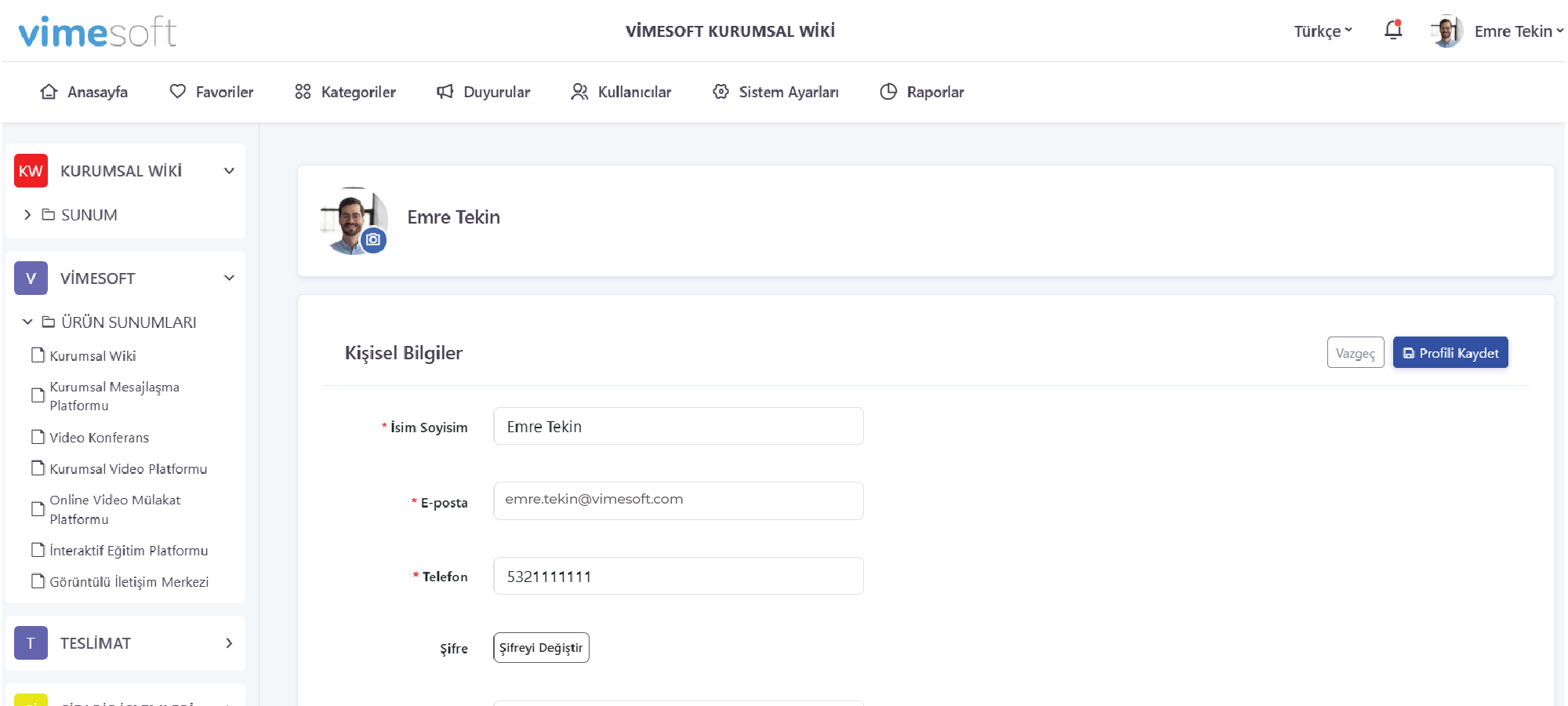Click the red KW badge
The height and width of the screenshot is (706, 1568).
[31, 171]
